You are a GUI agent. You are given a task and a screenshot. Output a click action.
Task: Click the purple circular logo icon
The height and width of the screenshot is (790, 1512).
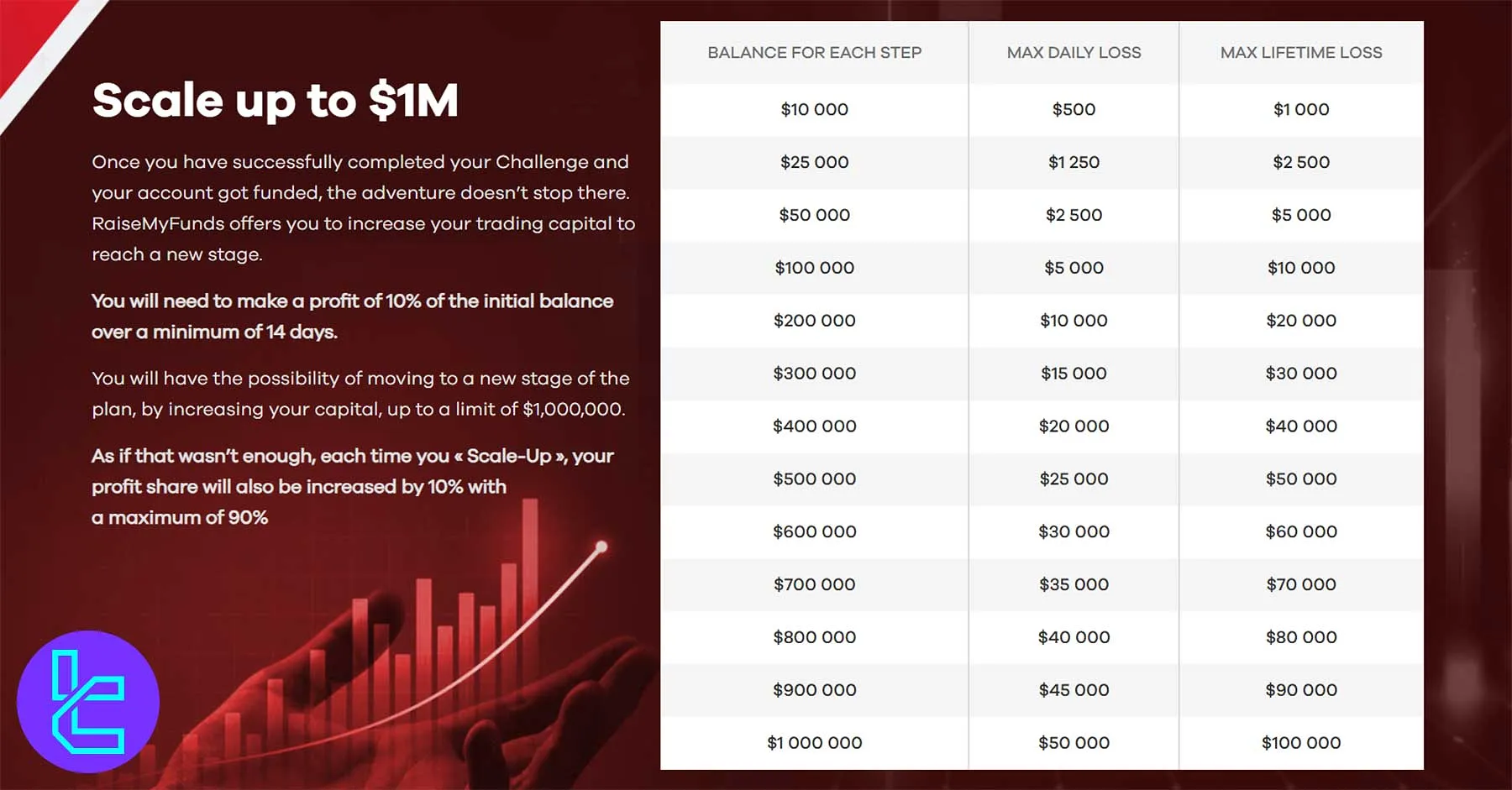[x=88, y=701]
